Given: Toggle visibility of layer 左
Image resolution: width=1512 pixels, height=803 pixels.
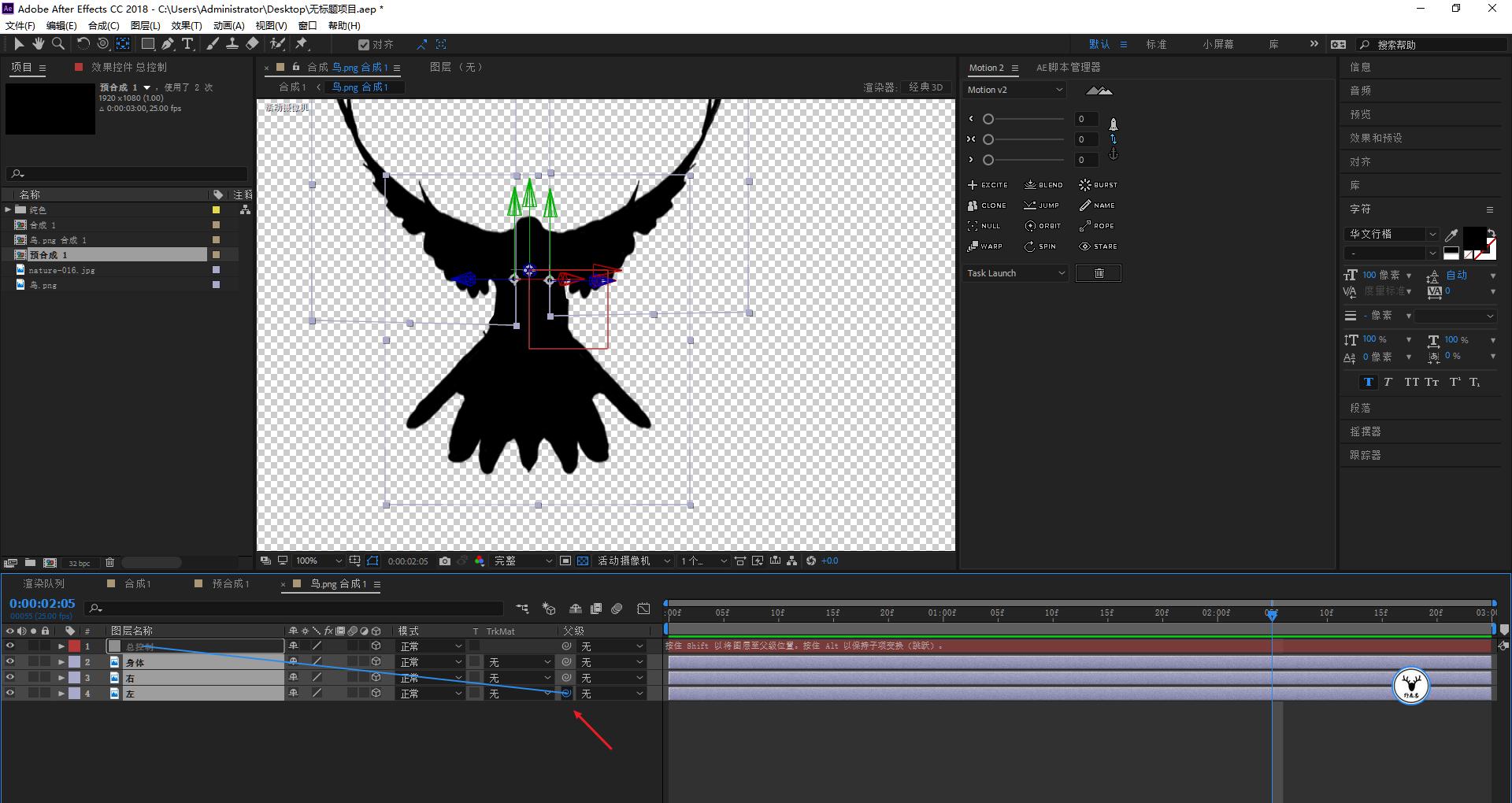Looking at the screenshot, I should pyautogui.click(x=10, y=694).
